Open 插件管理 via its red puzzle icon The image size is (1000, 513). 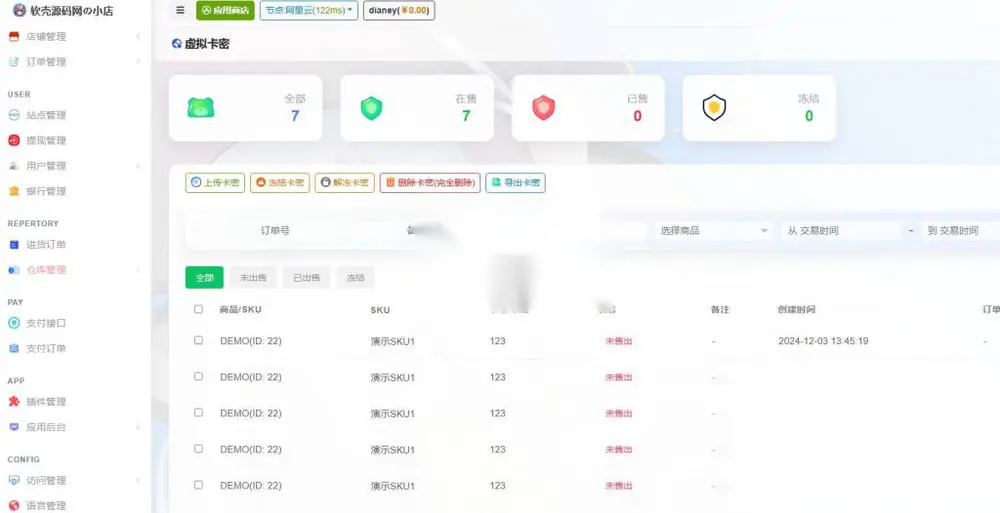tap(14, 401)
